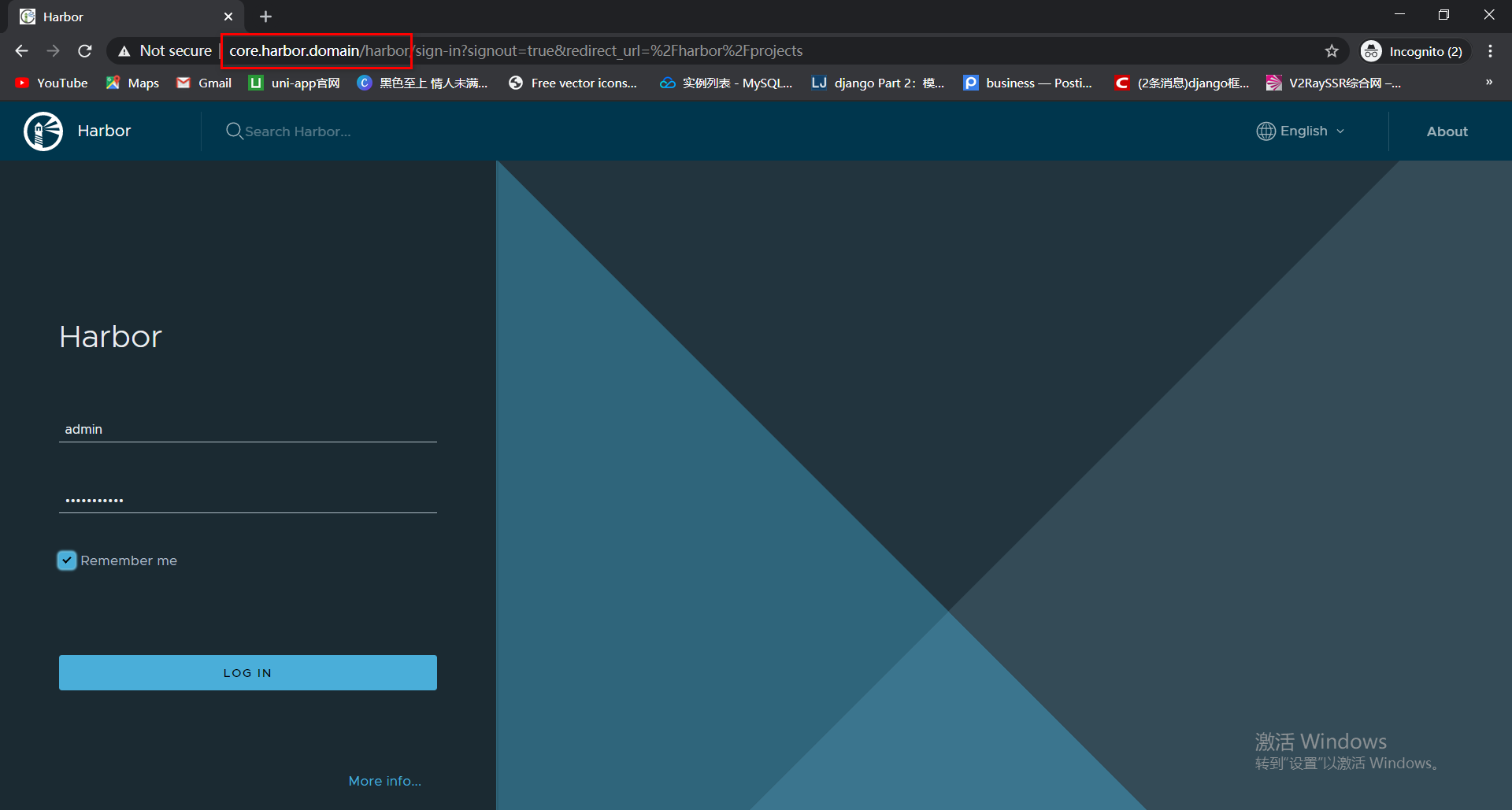The height and width of the screenshot is (810, 1512).
Task: Show more bookmarks with overflow chevron
Action: tap(1489, 82)
